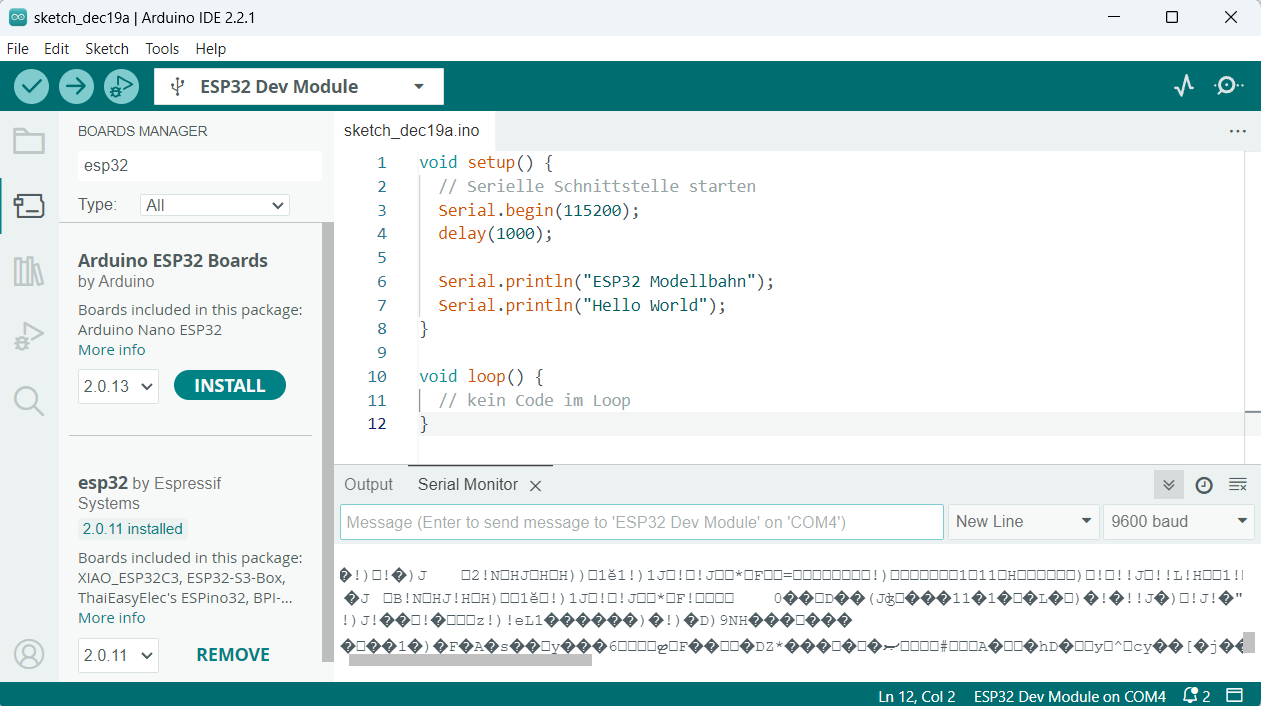Screen dimensions: 1261x706
Task: Open More info for esp32 by Espressif
Action: click(112, 618)
